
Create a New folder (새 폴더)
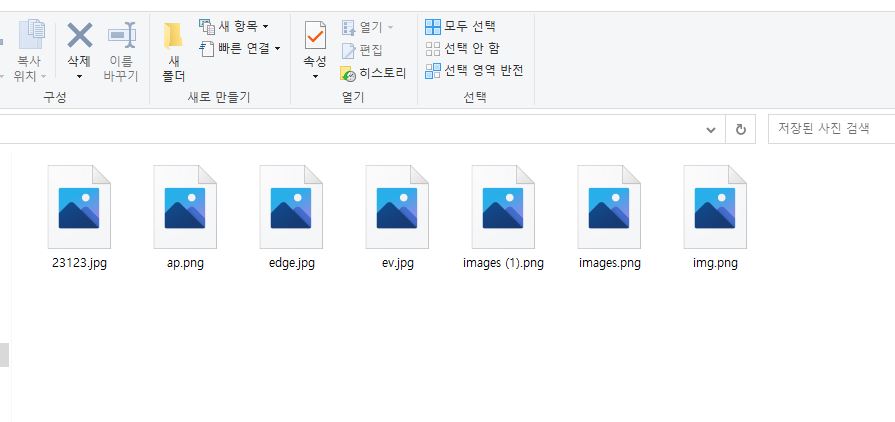click(173, 53)
